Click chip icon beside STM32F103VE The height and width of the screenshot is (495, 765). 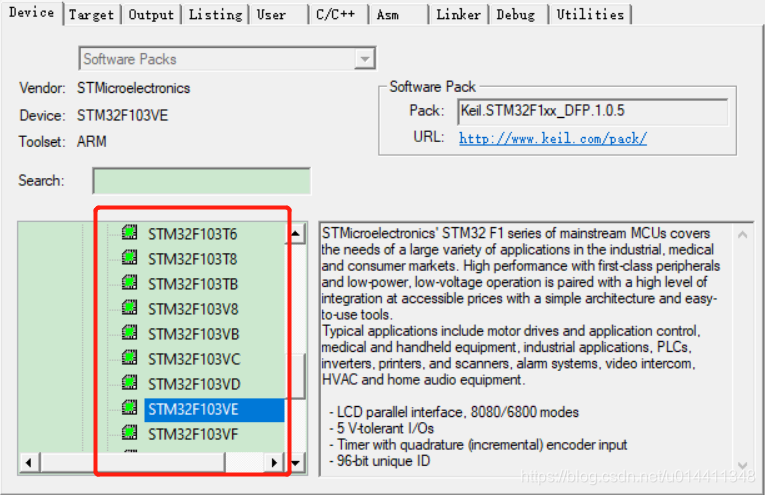pos(129,407)
